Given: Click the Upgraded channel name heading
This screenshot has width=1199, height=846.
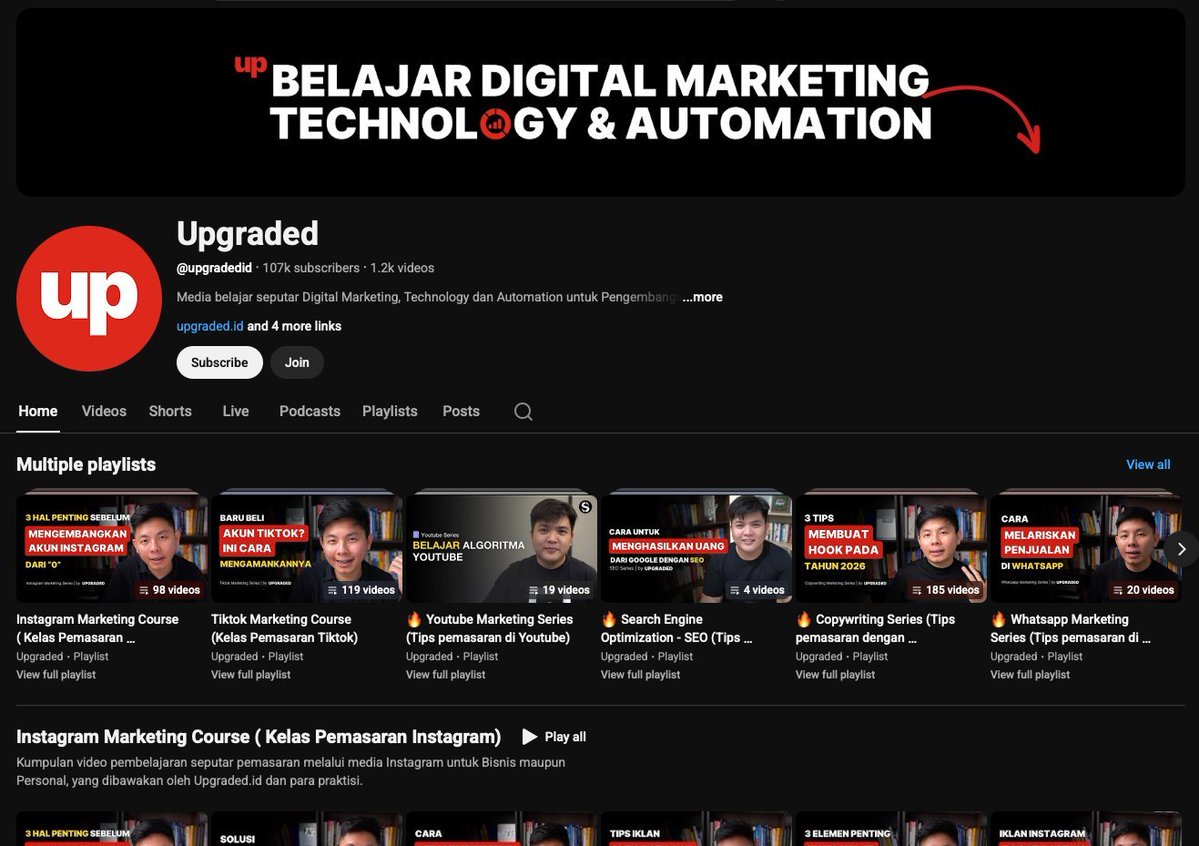Looking at the screenshot, I should pyautogui.click(x=248, y=233).
